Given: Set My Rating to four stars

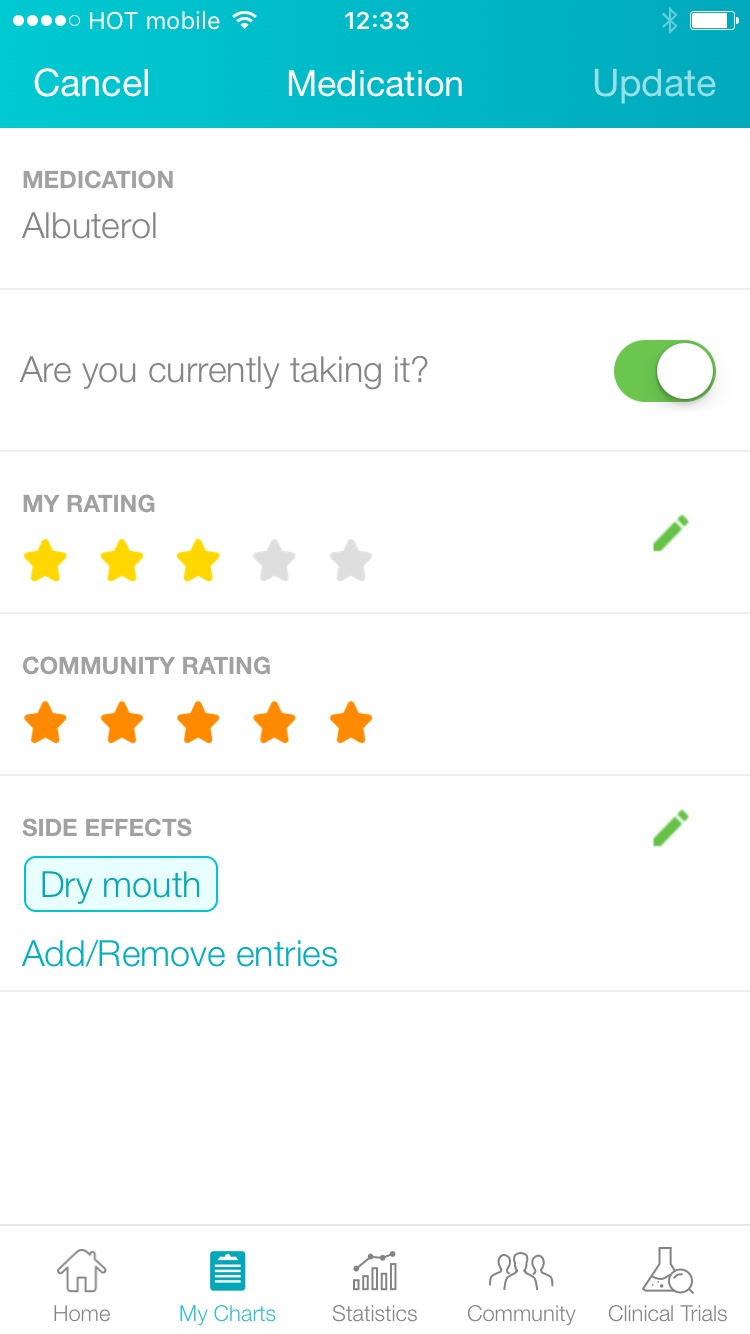Looking at the screenshot, I should pos(274,561).
